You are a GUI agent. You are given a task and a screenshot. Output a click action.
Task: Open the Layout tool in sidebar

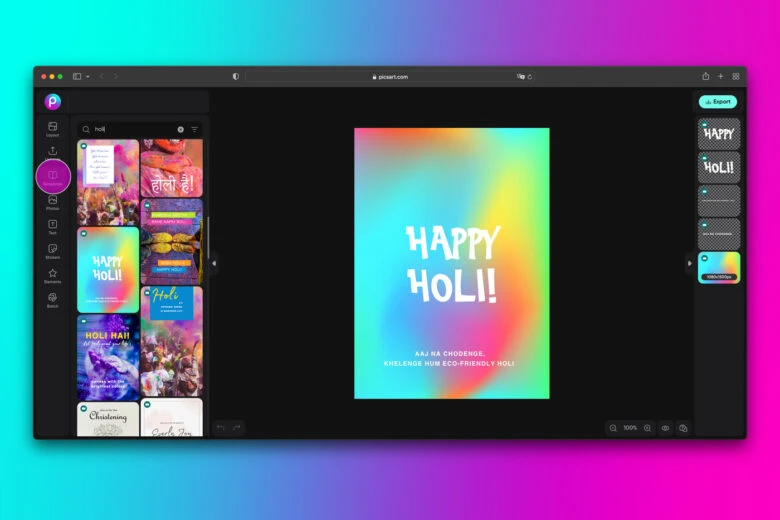pos(53,128)
